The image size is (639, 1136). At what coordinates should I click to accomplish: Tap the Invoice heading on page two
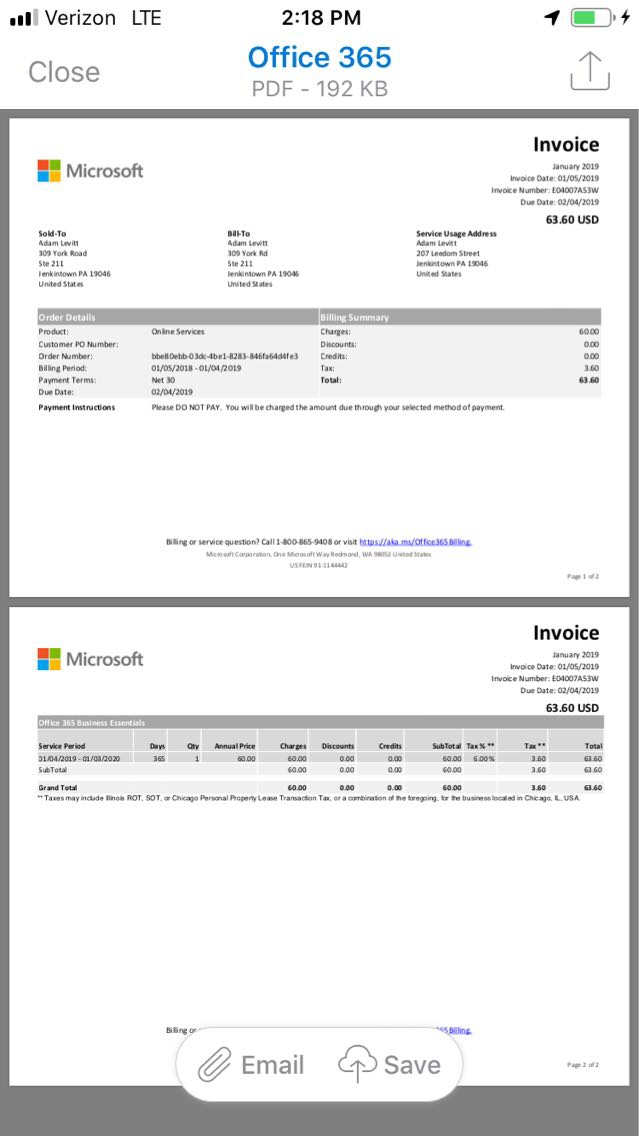point(565,633)
